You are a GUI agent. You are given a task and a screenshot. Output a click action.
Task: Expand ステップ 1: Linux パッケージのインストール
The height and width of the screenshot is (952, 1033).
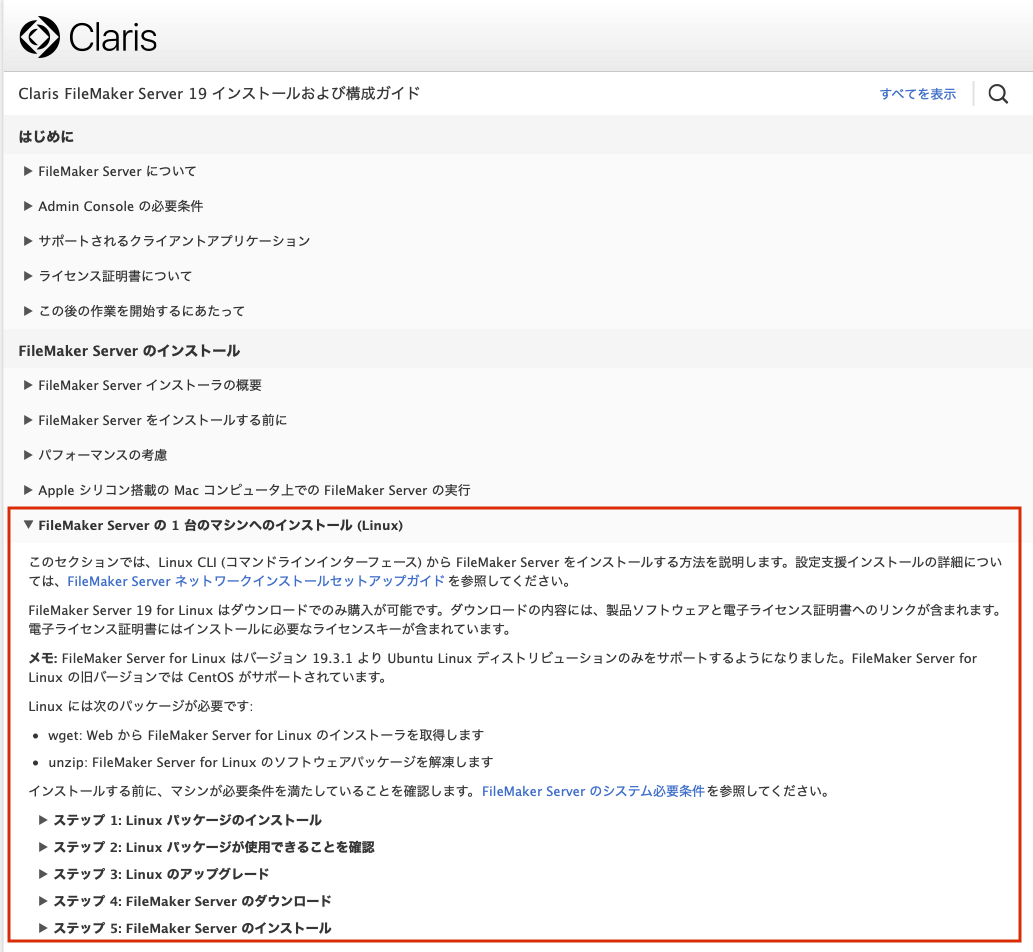pyautogui.click(x=186, y=820)
